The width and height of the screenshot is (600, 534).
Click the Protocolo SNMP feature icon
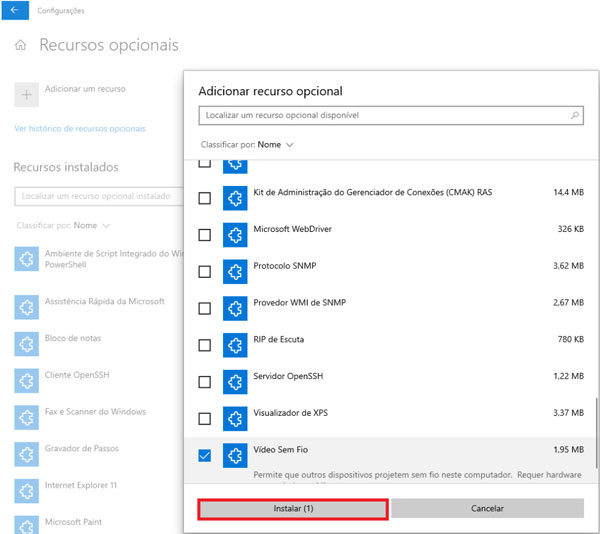pyautogui.click(x=235, y=272)
